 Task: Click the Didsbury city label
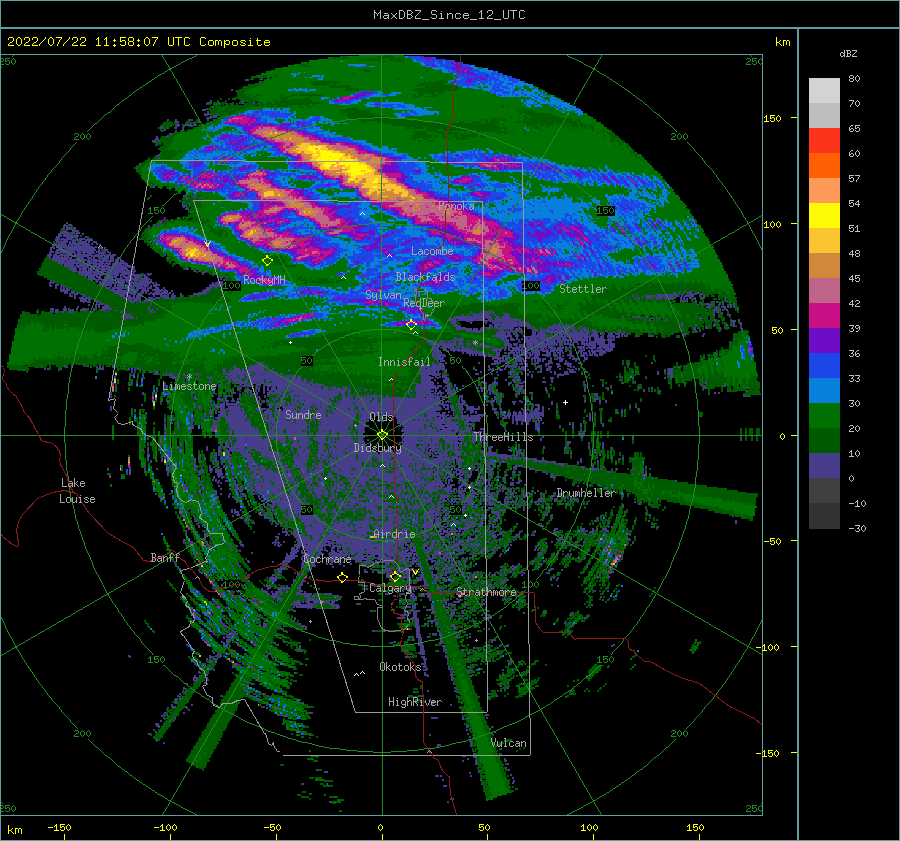(378, 448)
